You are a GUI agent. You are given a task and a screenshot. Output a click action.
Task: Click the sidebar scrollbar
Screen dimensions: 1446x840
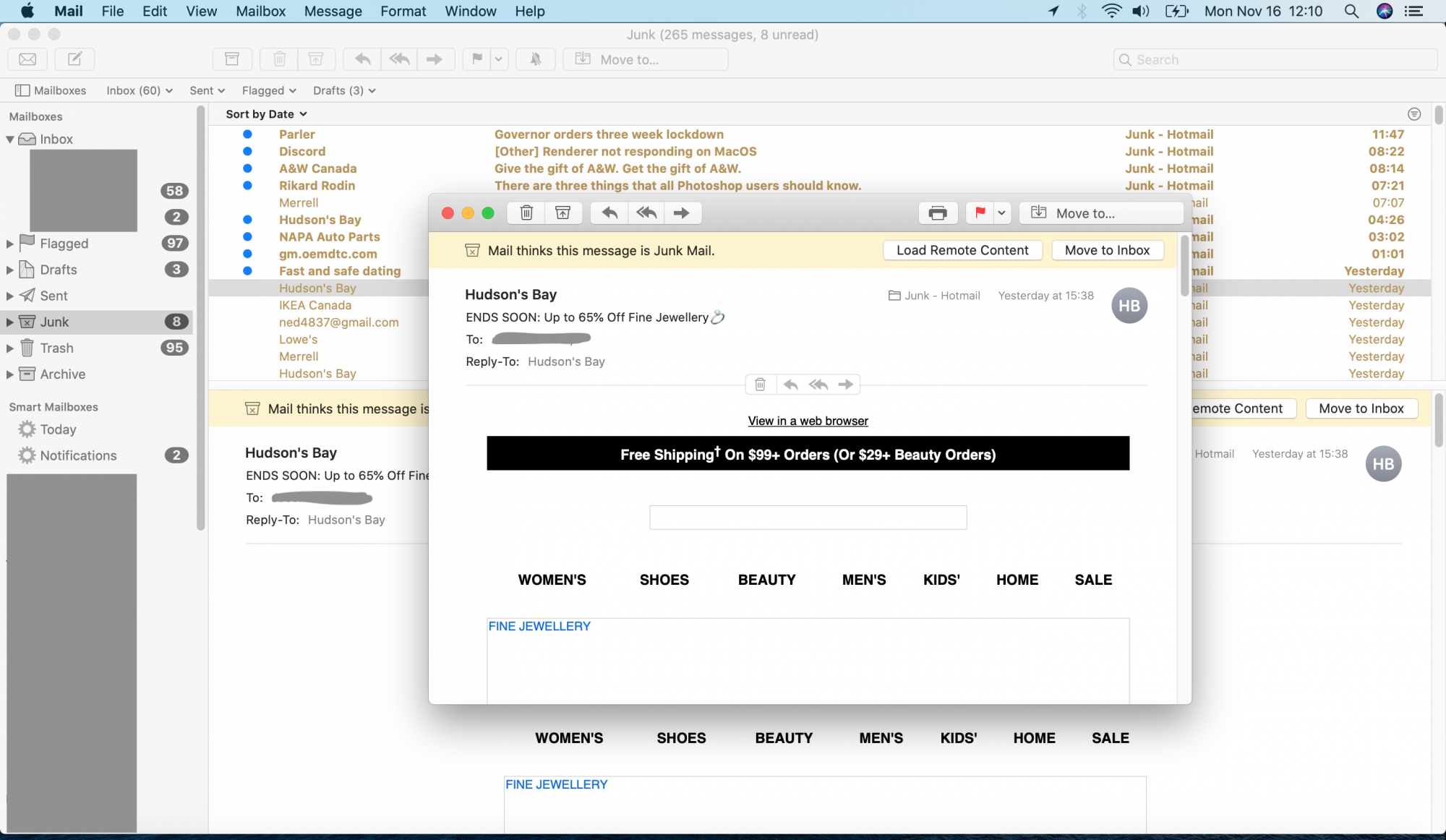click(x=200, y=318)
